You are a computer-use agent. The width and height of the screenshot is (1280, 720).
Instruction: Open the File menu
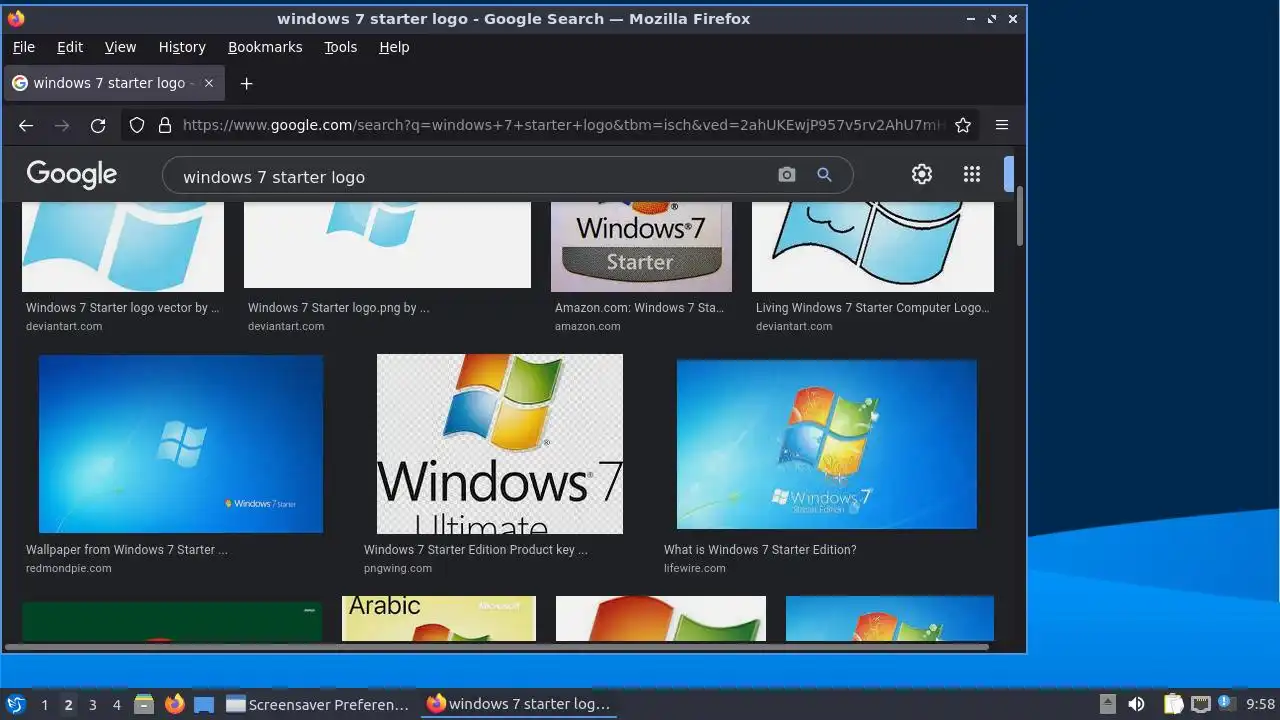(x=24, y=47)
